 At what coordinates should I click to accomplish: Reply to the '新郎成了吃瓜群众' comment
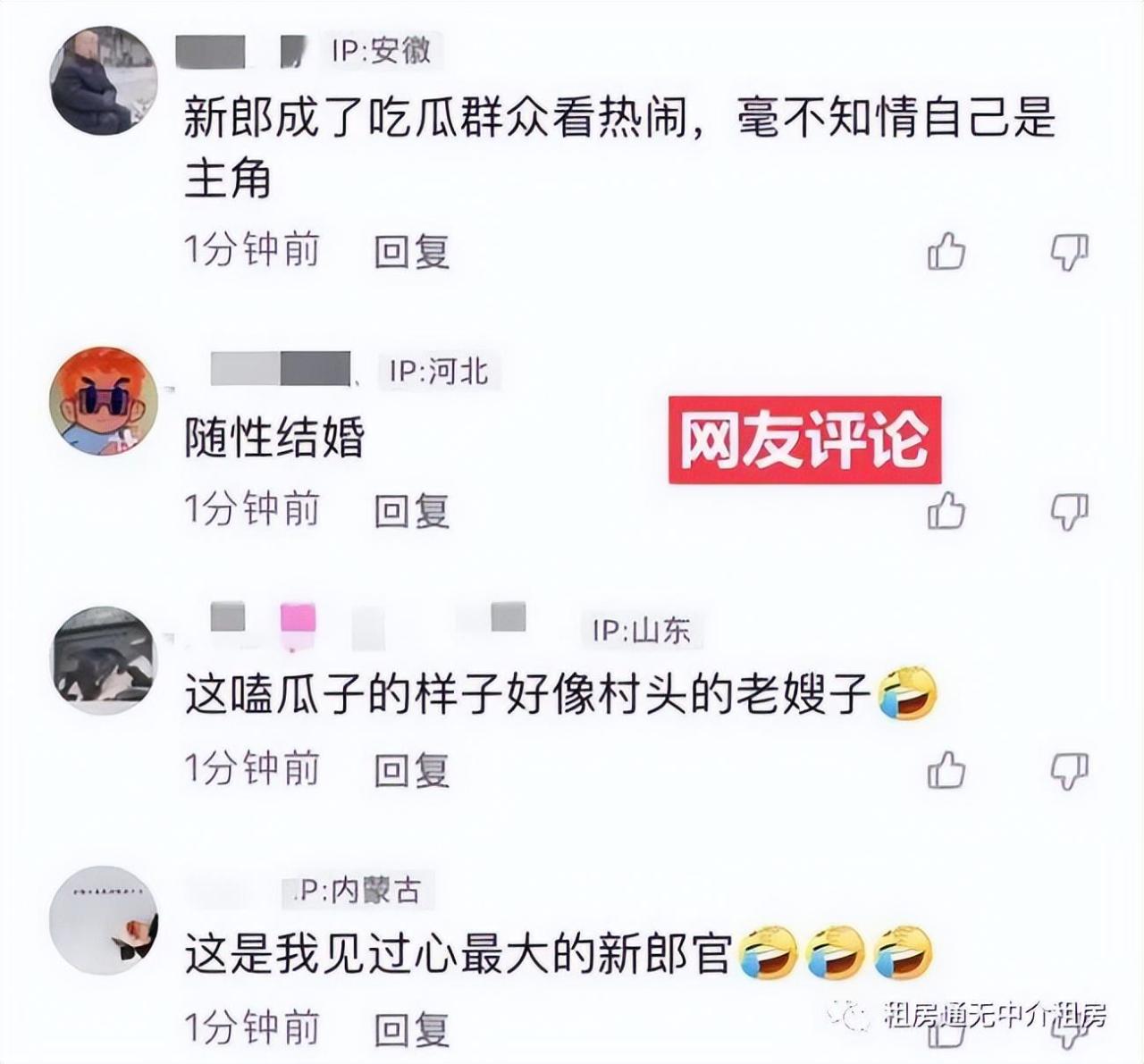coord(411,252)
